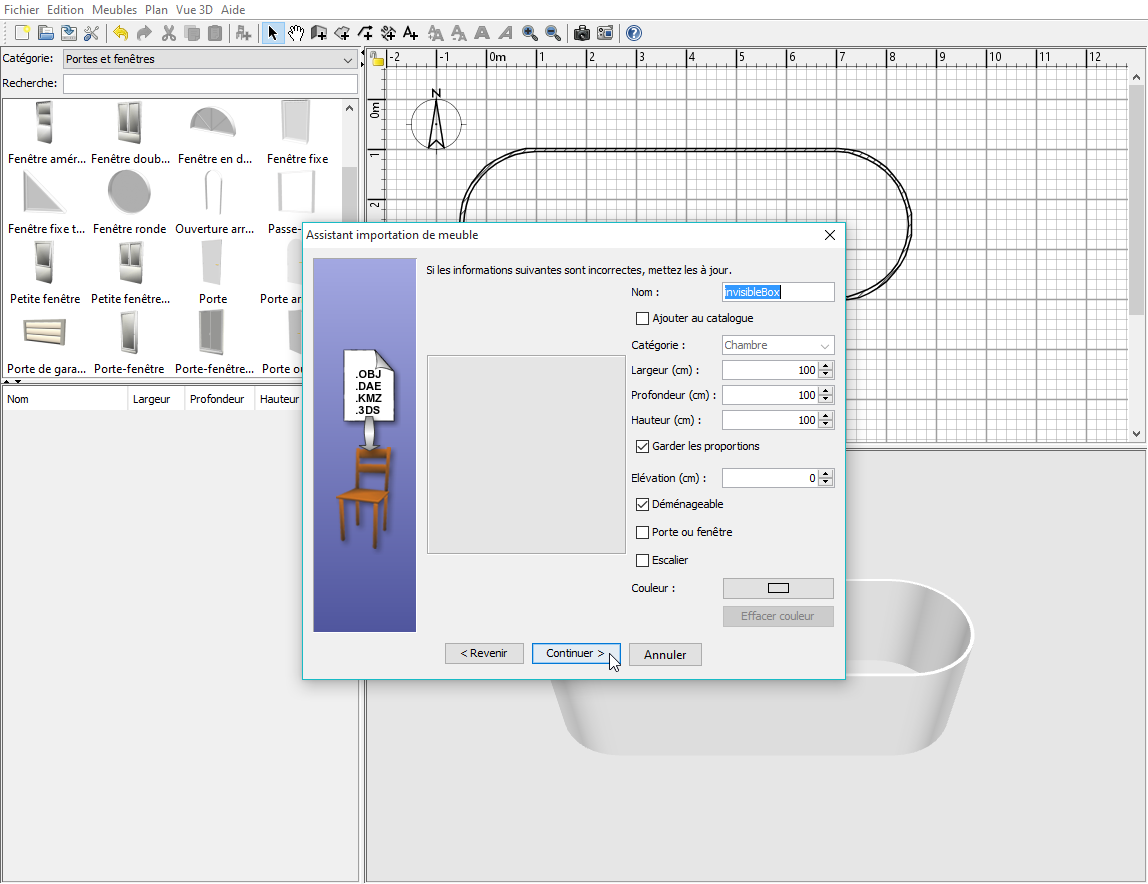Image resolution: width=1148 pixels, height=884 pixels.
Task: Select the Porte de garage catalog item
Action: click(45, 343)
